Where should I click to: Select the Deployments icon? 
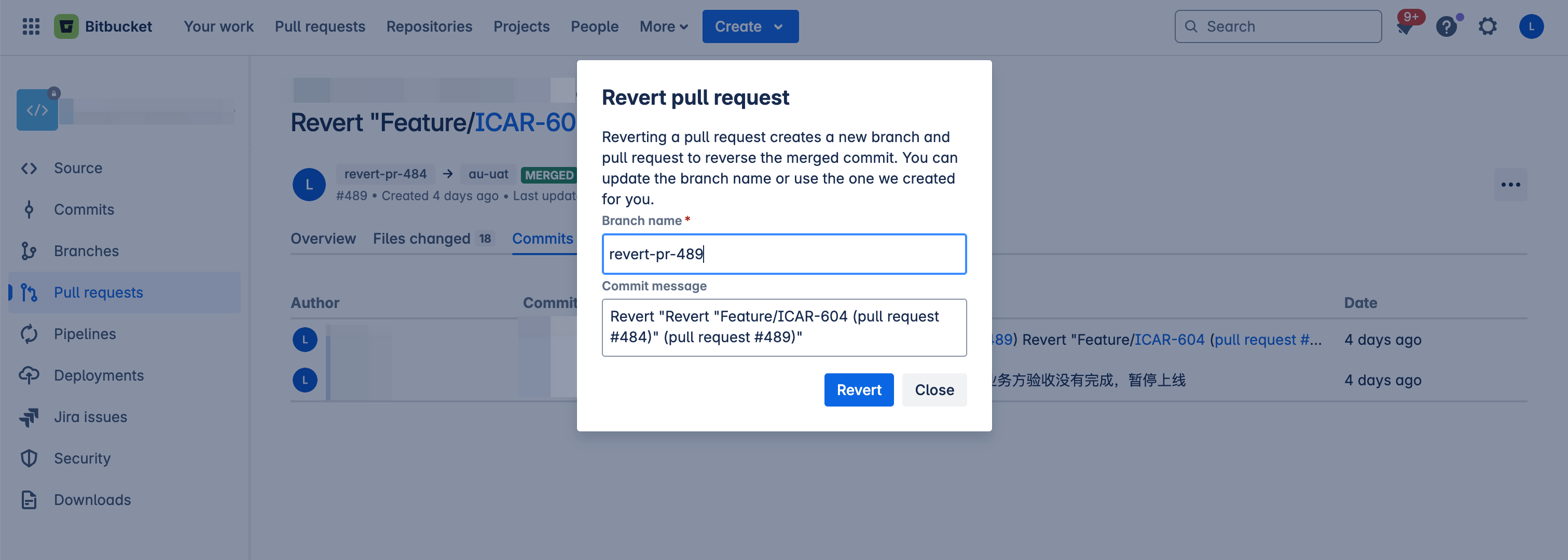pyautogui.click(x=98, y=375)
